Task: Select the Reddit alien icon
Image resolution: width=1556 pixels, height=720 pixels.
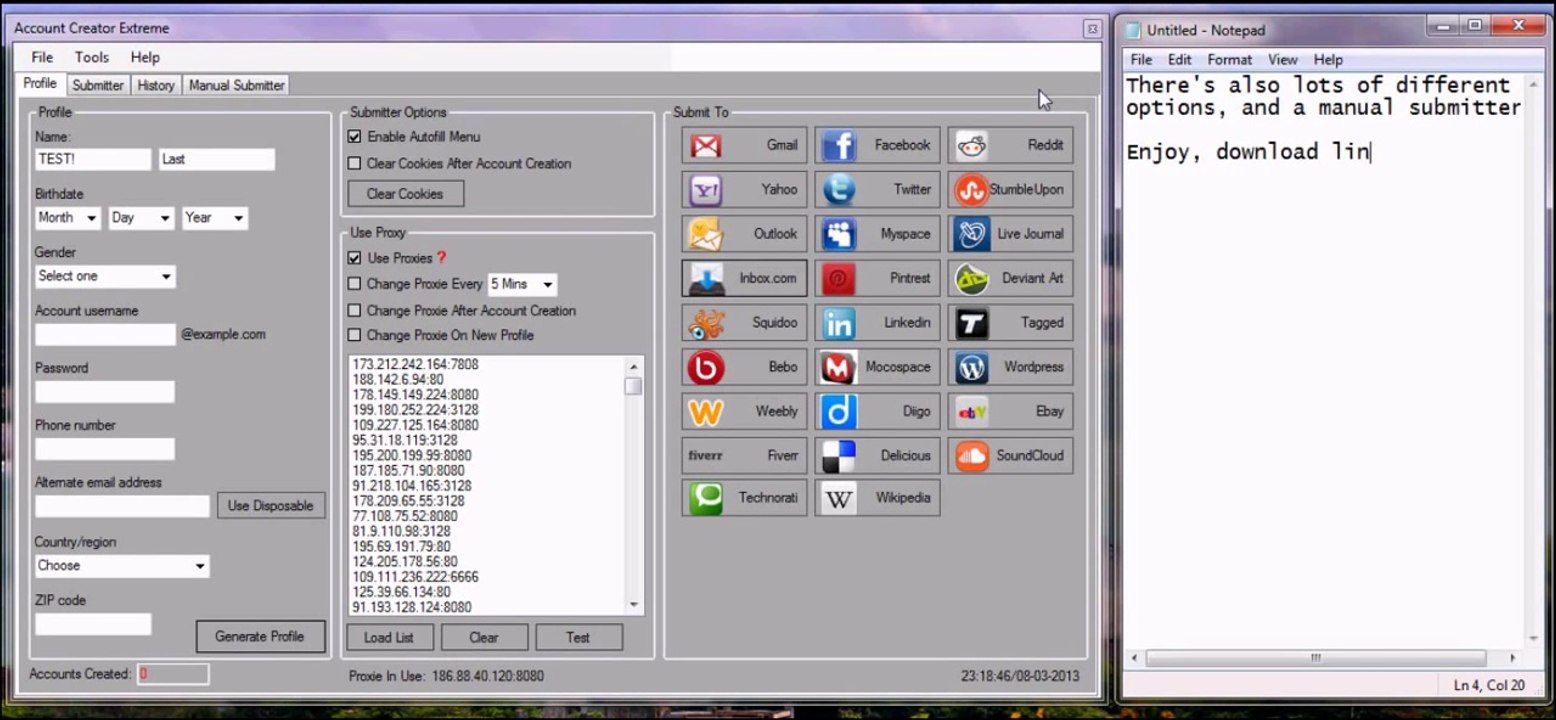Action: coord(971,145)
